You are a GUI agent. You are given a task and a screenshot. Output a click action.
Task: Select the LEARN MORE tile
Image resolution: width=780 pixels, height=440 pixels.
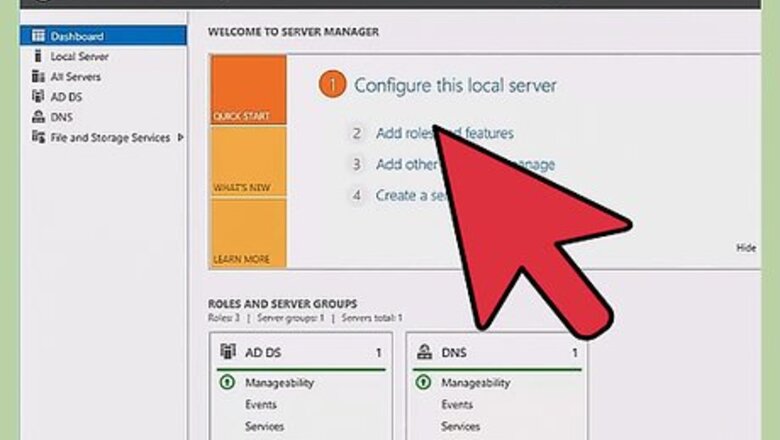(248, 233)
